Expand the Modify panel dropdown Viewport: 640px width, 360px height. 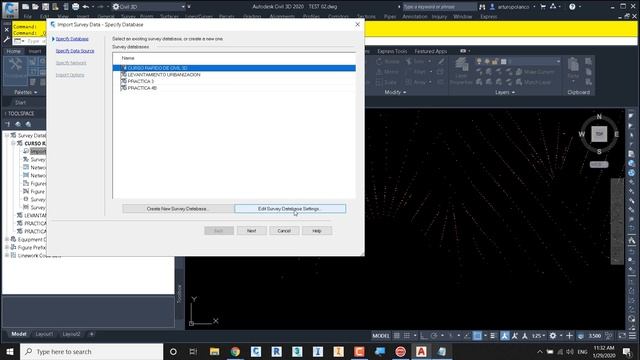point(395,92)
